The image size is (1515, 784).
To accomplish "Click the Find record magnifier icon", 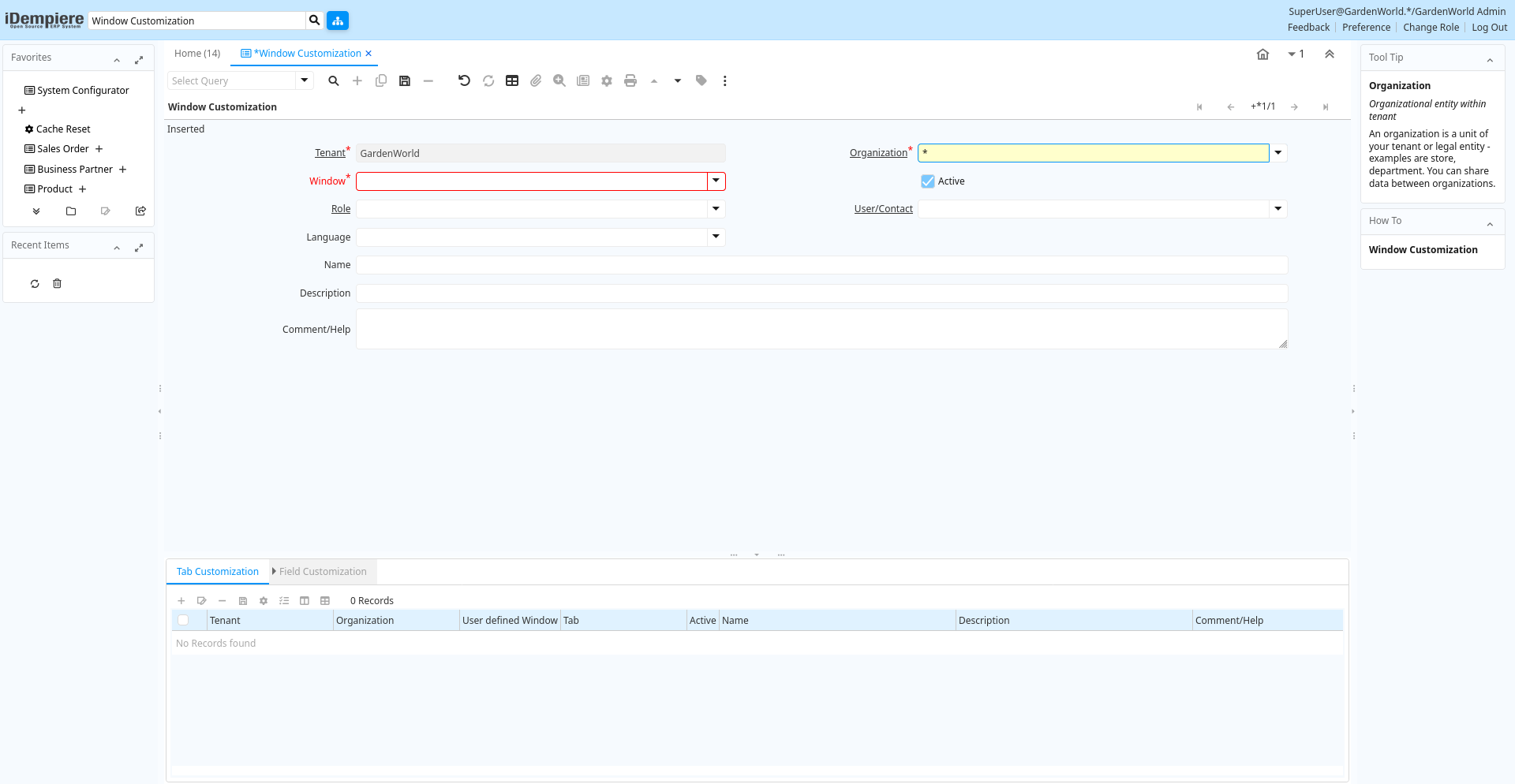I will pyautogui.click(x=334, y=80).
